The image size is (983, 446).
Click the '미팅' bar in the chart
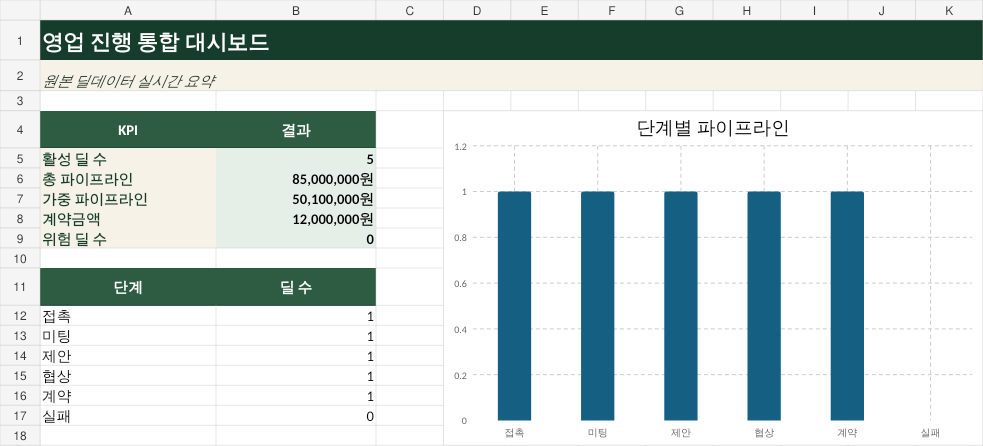pyautogui.click(x=597, y=305)
